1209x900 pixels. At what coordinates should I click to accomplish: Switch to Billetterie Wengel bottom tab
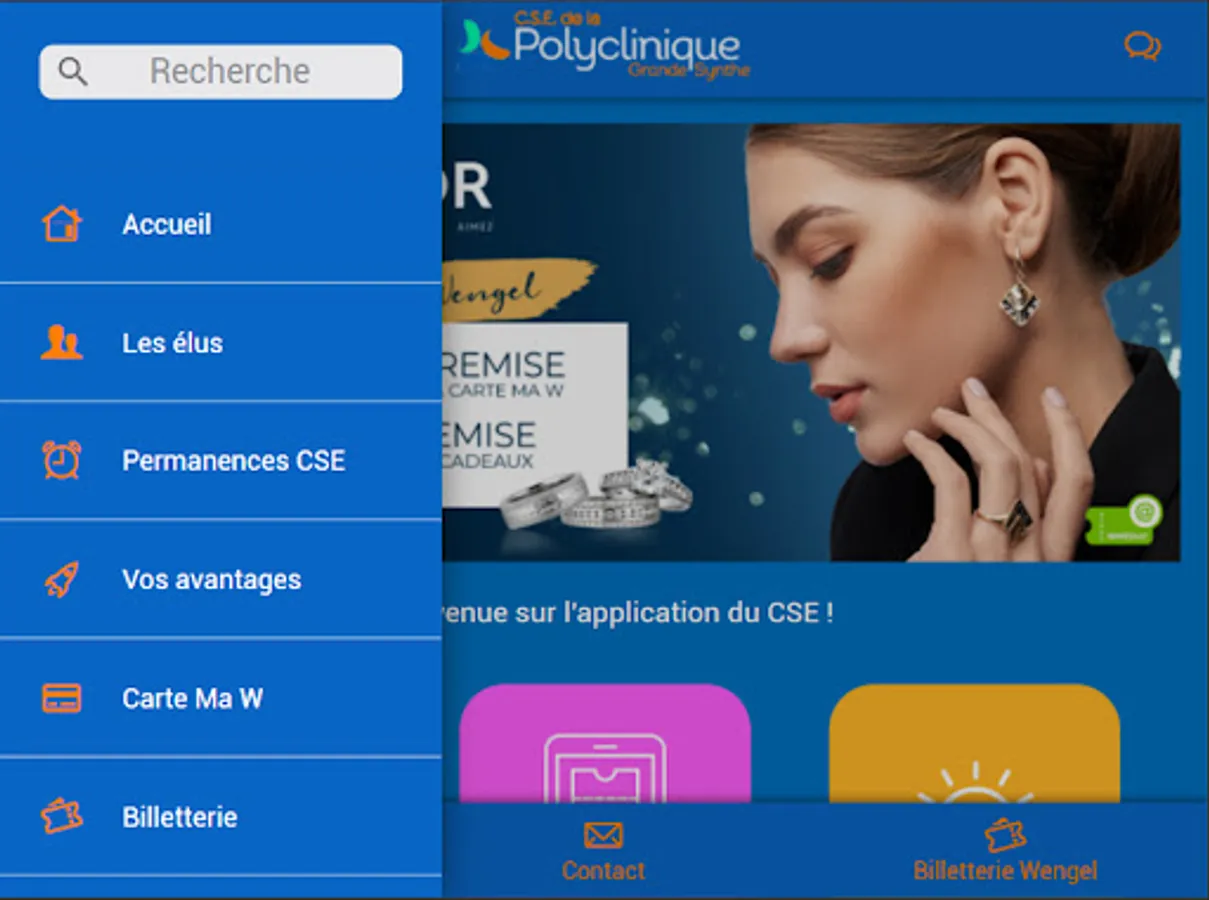coord(1005,851)
